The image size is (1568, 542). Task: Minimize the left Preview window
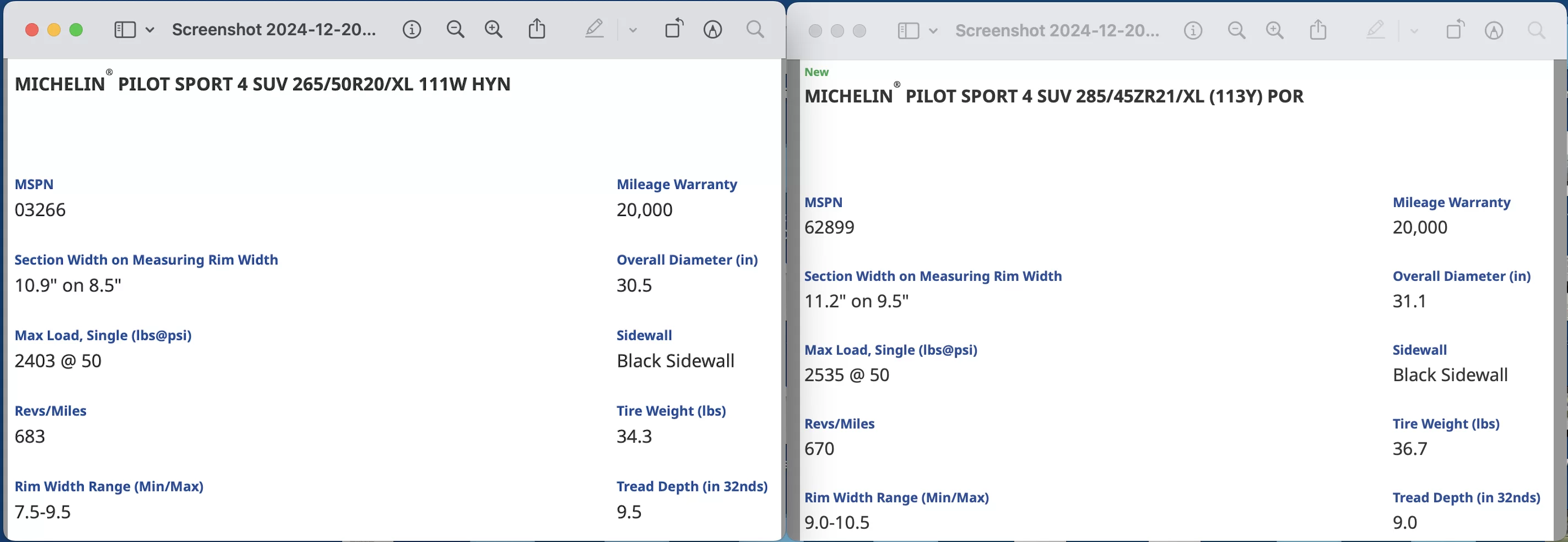[x=54, y=30]
